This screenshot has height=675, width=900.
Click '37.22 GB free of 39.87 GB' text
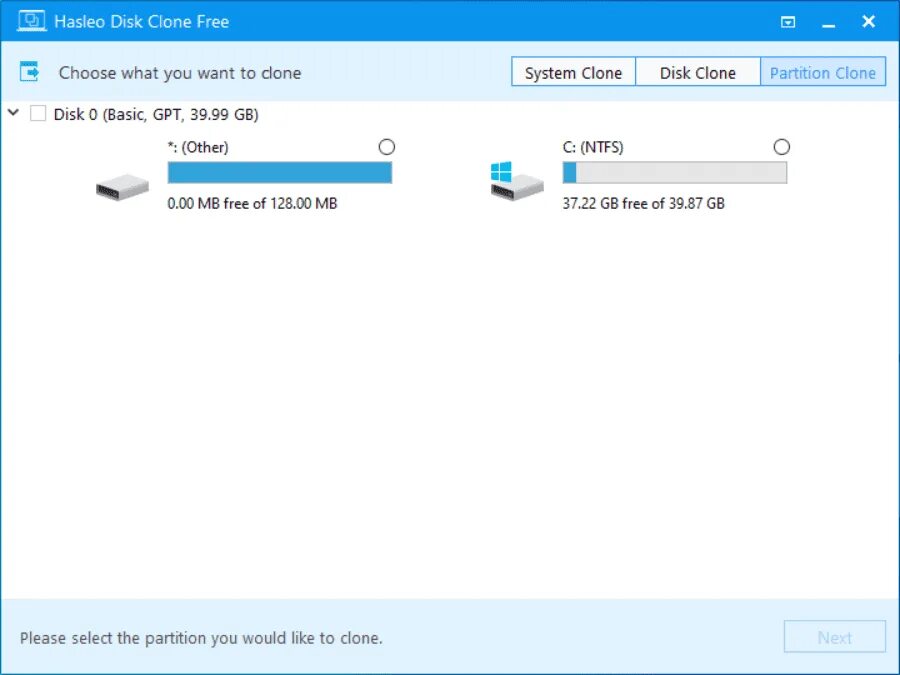(643, 203)
